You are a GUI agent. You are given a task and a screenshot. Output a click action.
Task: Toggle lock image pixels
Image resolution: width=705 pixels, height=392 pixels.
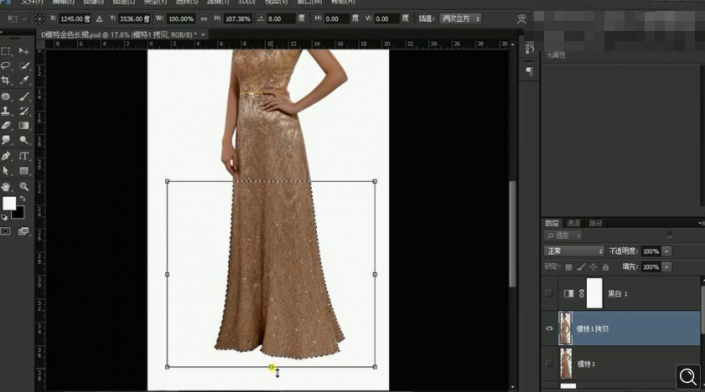pyautogui.click(x=581, y=267)
